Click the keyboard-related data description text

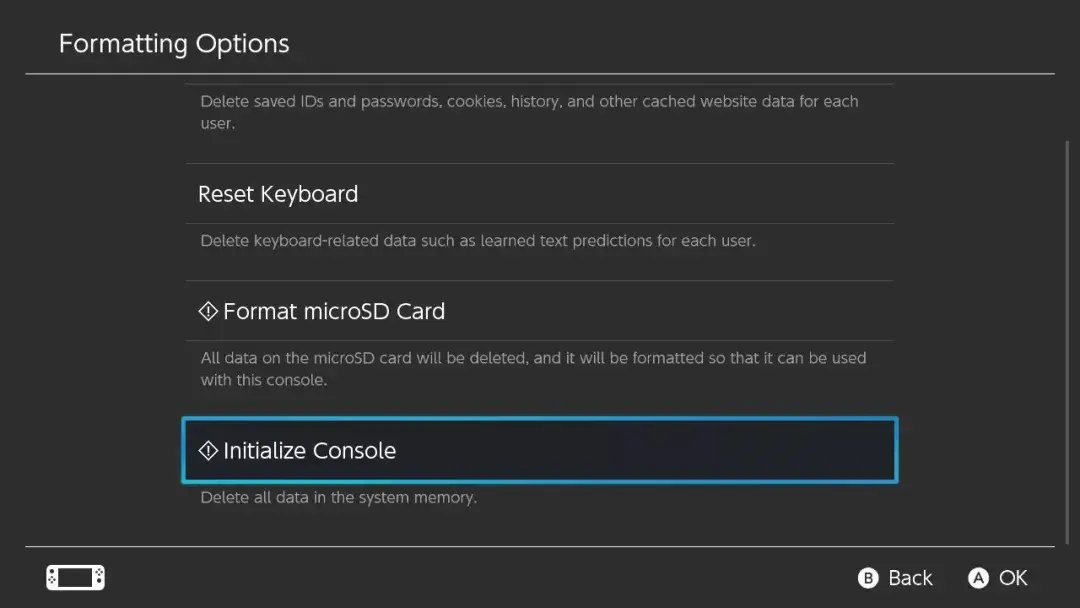pos(477,241)
